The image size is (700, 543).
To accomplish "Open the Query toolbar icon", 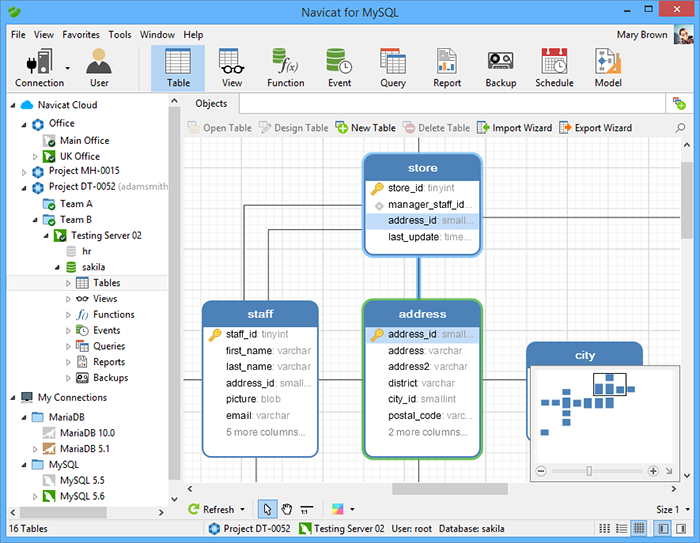I will point(393,68).
